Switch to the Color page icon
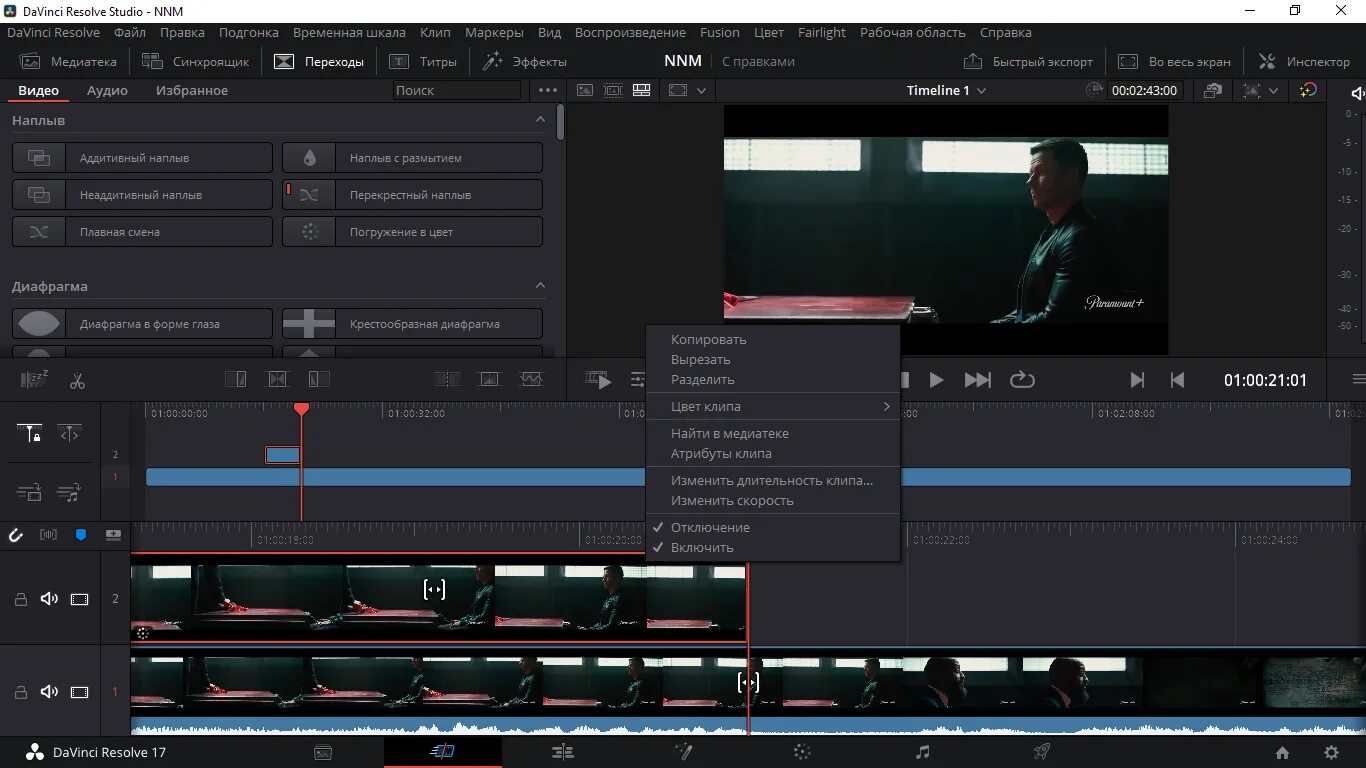 coord(802,752)
